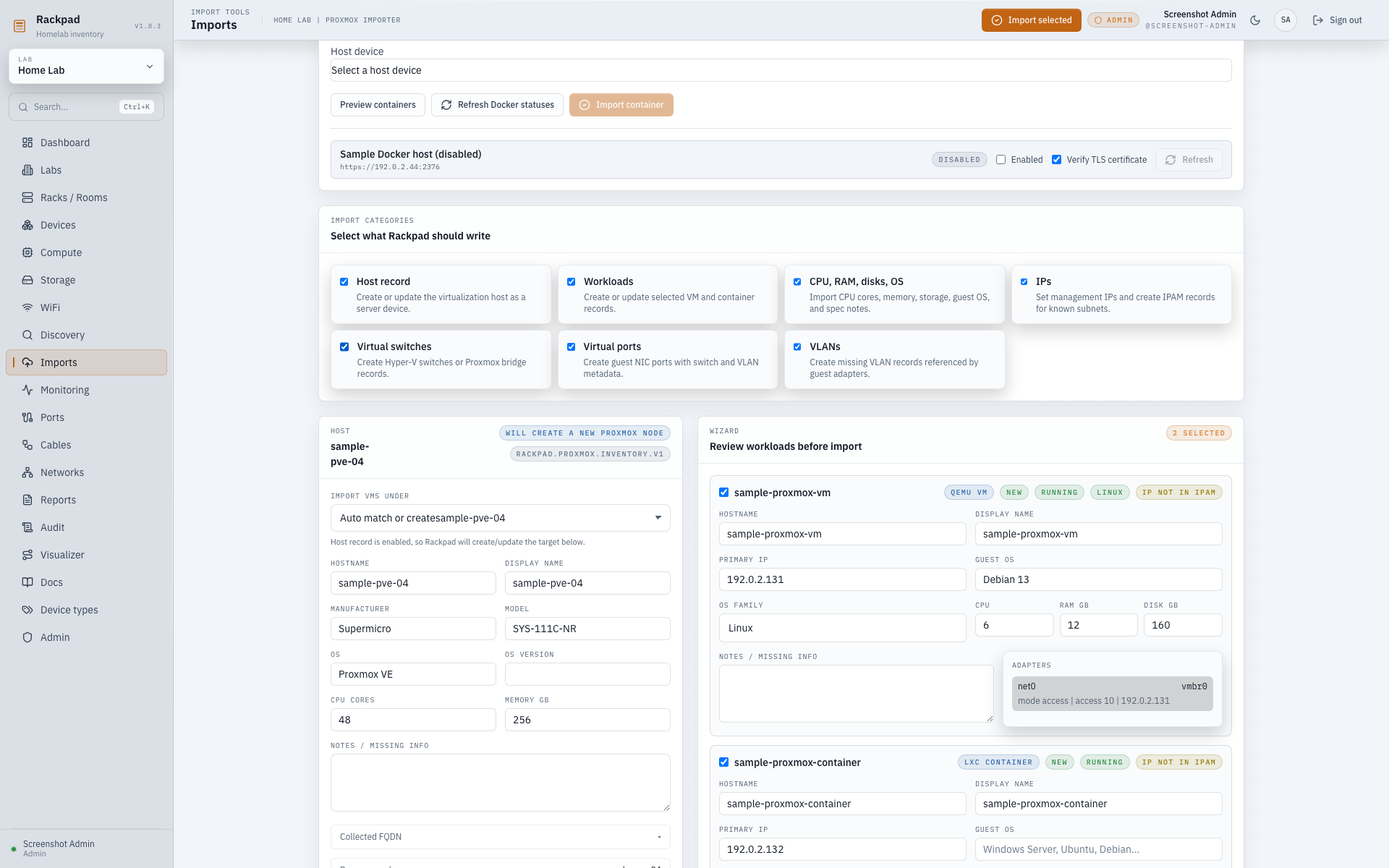
Task: Deselect sample-proxmox-container workload checkbox
Action: [x=723, y=762]
